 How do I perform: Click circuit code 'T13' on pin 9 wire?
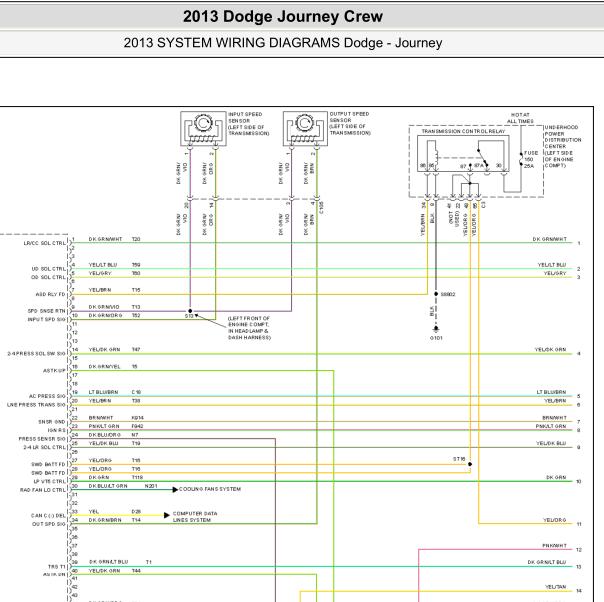[136, 307]
